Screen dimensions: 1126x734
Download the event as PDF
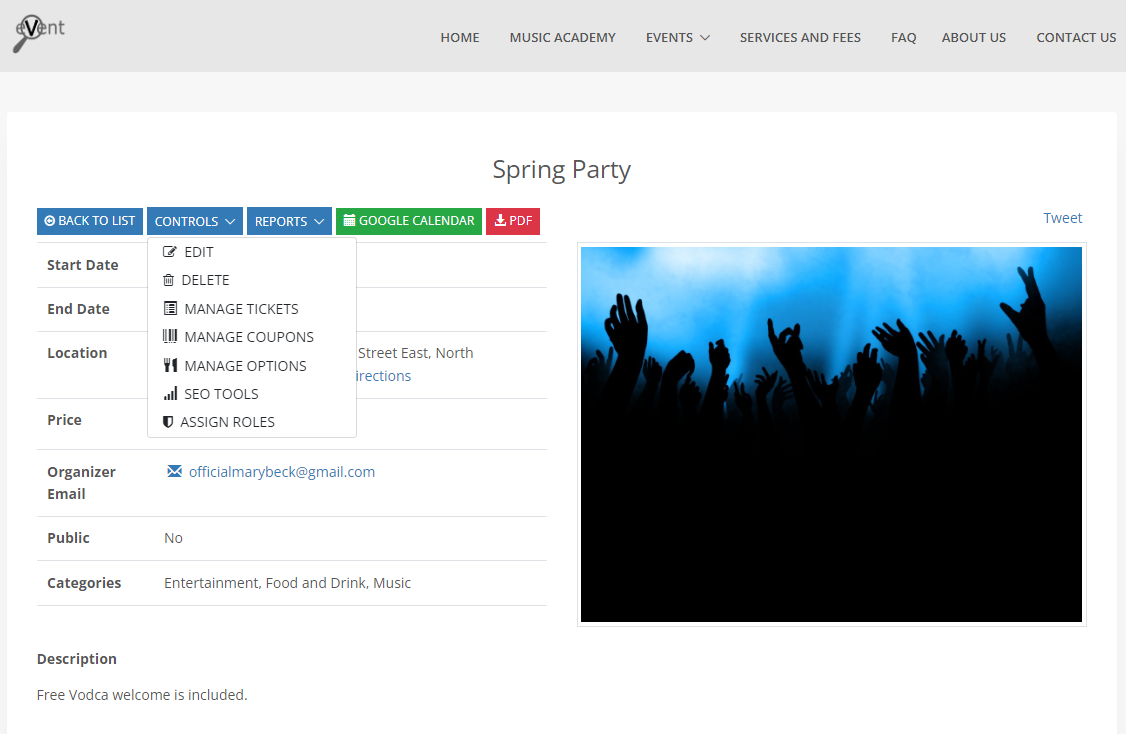point(513,221)
